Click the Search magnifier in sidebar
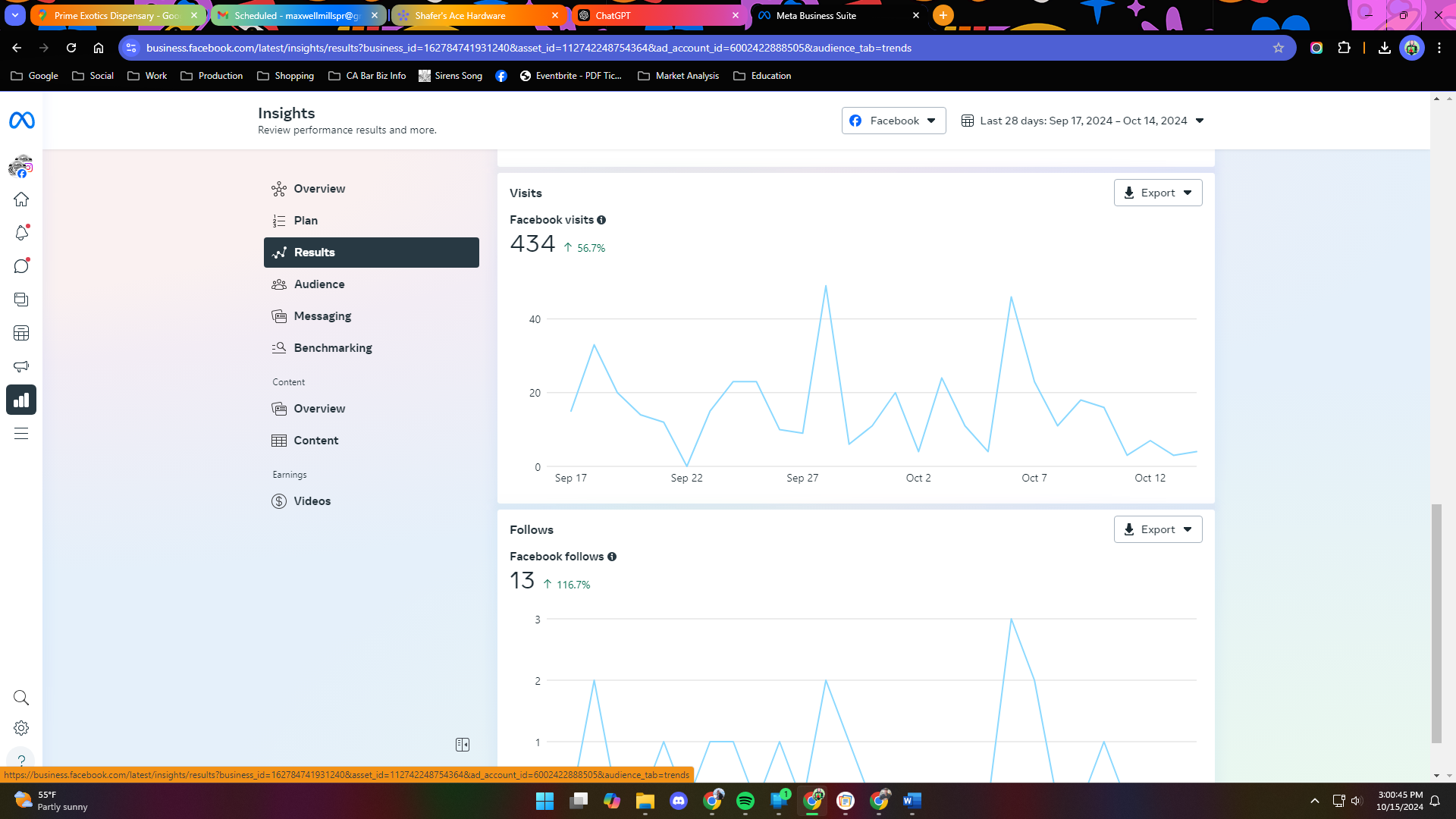Image resolution: width=1456 pixels, height=819 pixels. pyautogui.click(x=21, y=698)
